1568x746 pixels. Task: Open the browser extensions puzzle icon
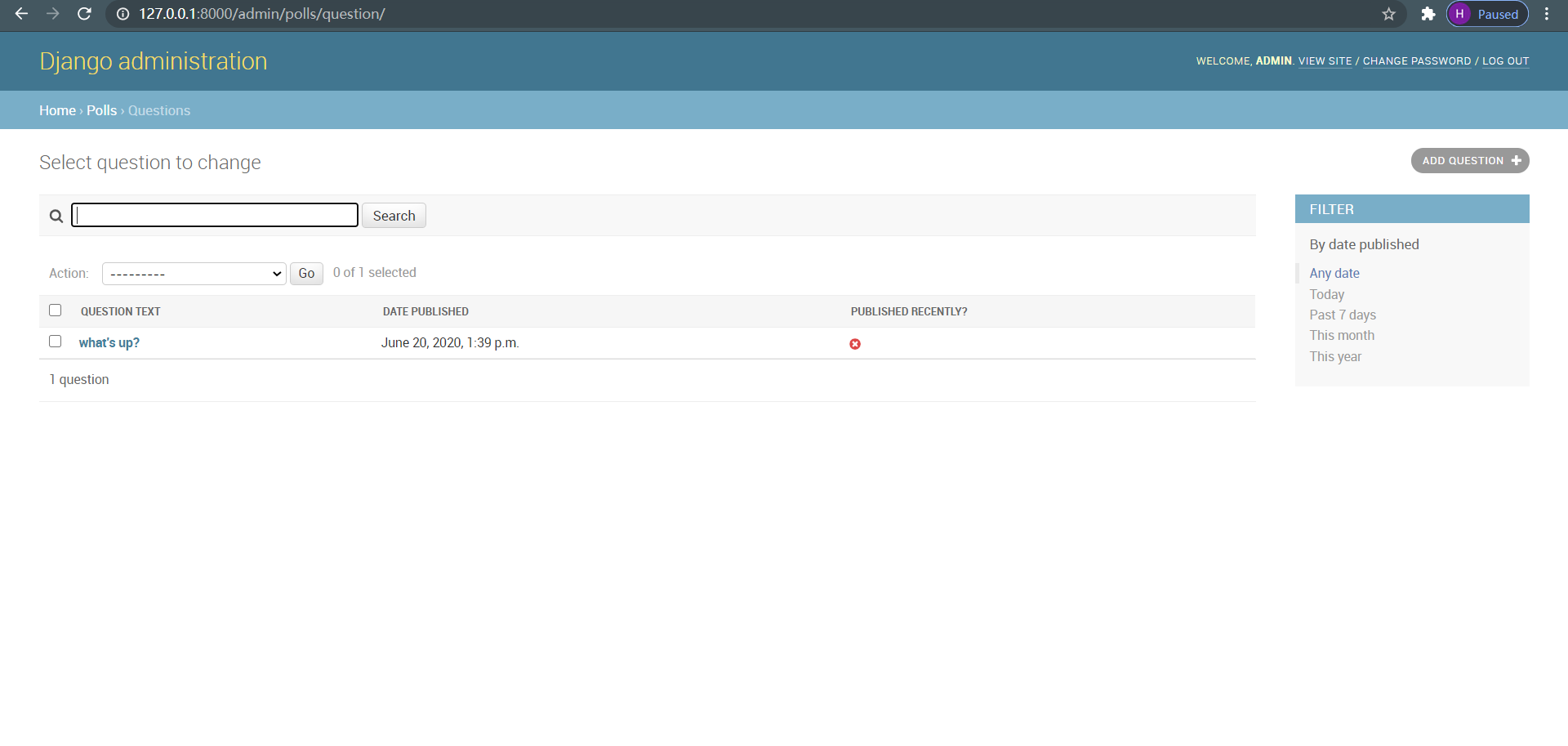[x=1428, y=14]
